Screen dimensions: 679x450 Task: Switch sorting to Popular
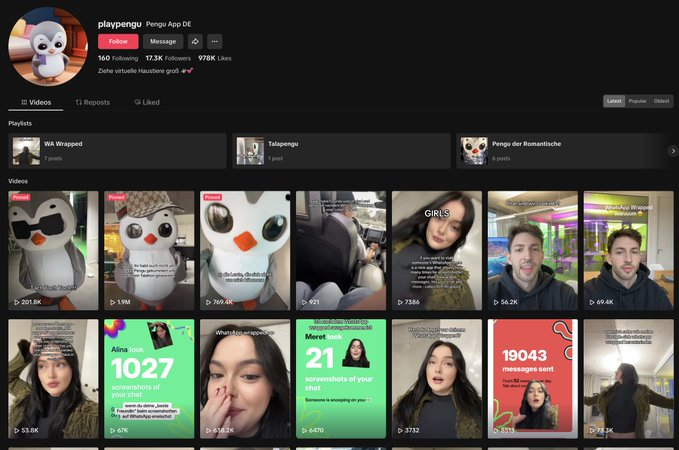637,101
